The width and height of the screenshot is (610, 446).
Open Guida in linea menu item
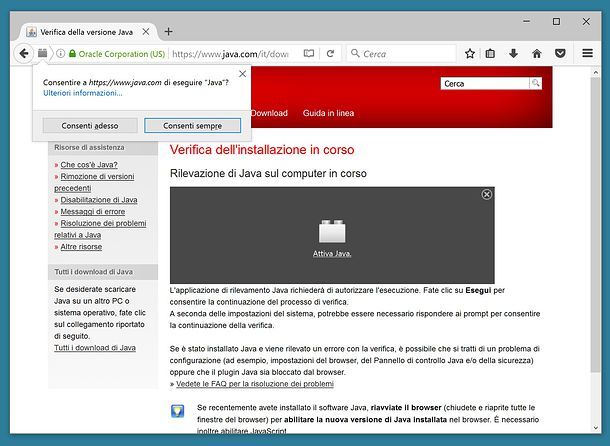(x=328, y=113)
